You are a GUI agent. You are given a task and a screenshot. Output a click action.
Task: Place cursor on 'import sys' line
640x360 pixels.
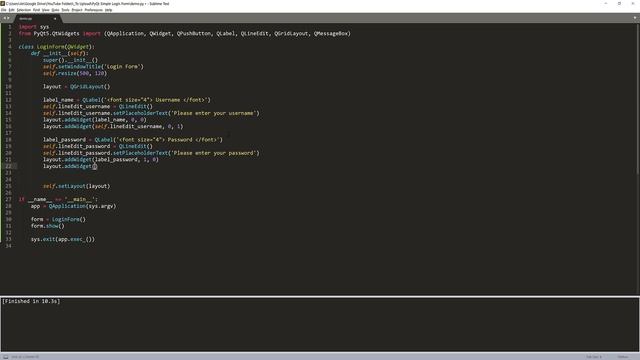pos(34,27)
